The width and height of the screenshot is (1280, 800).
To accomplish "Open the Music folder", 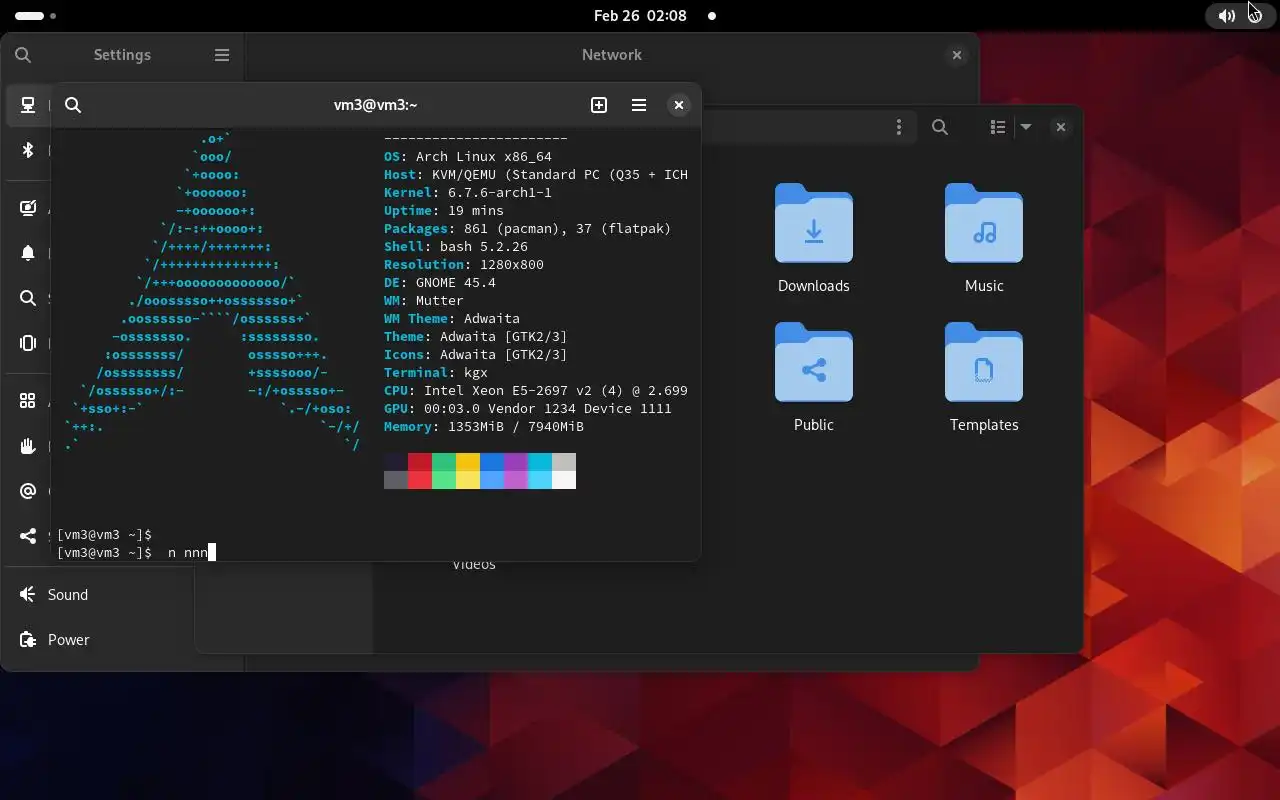I will (x=984, y=239).
